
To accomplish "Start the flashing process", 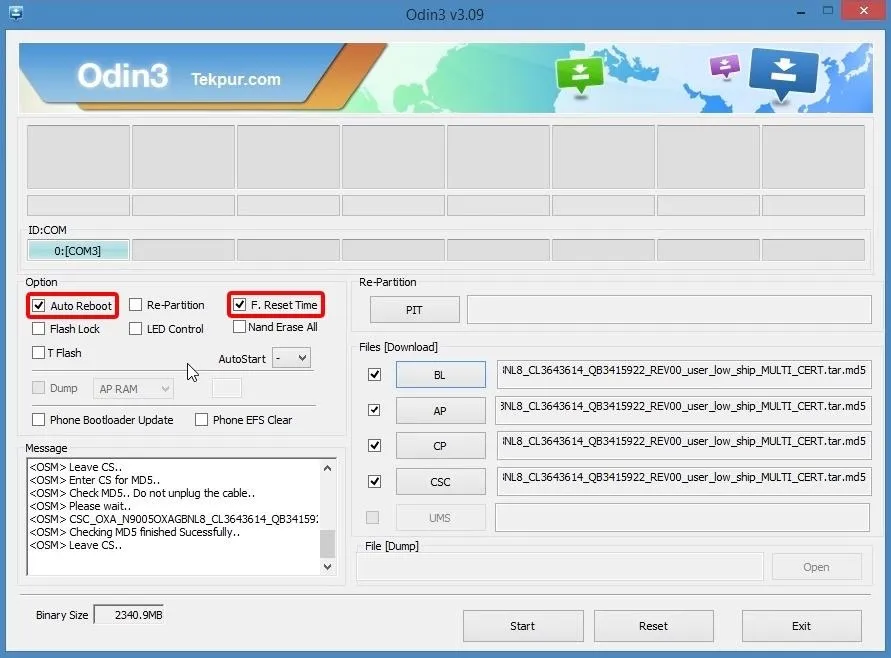I will (x=523, y=626).
